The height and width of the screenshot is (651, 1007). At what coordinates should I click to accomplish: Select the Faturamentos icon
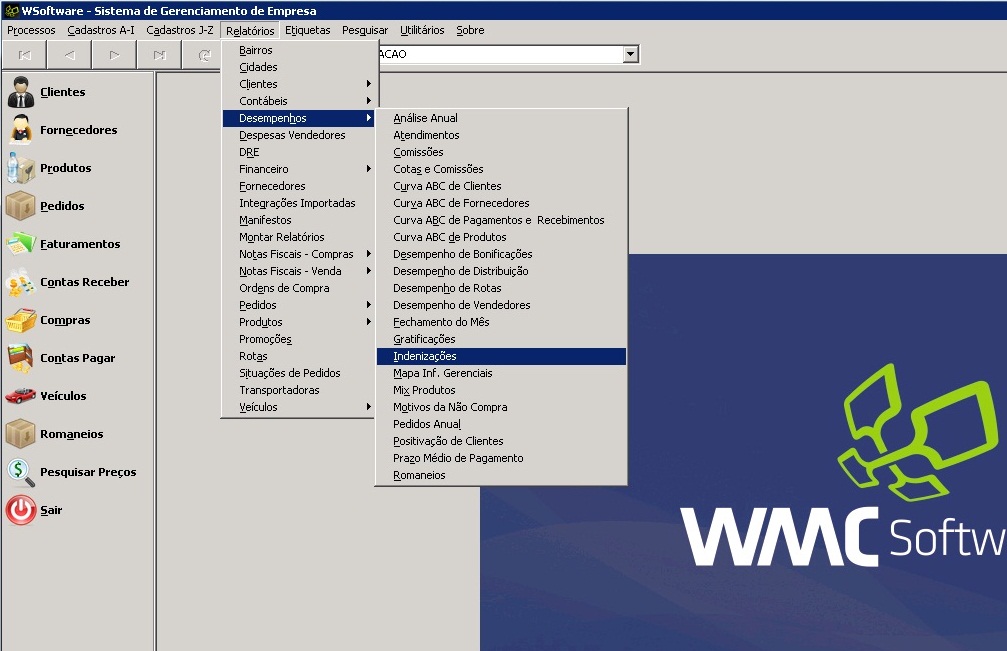click(x=21, y=244)
